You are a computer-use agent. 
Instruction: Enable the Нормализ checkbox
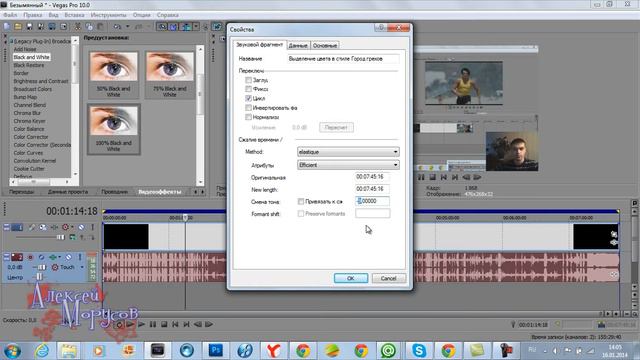coord(248,117)
